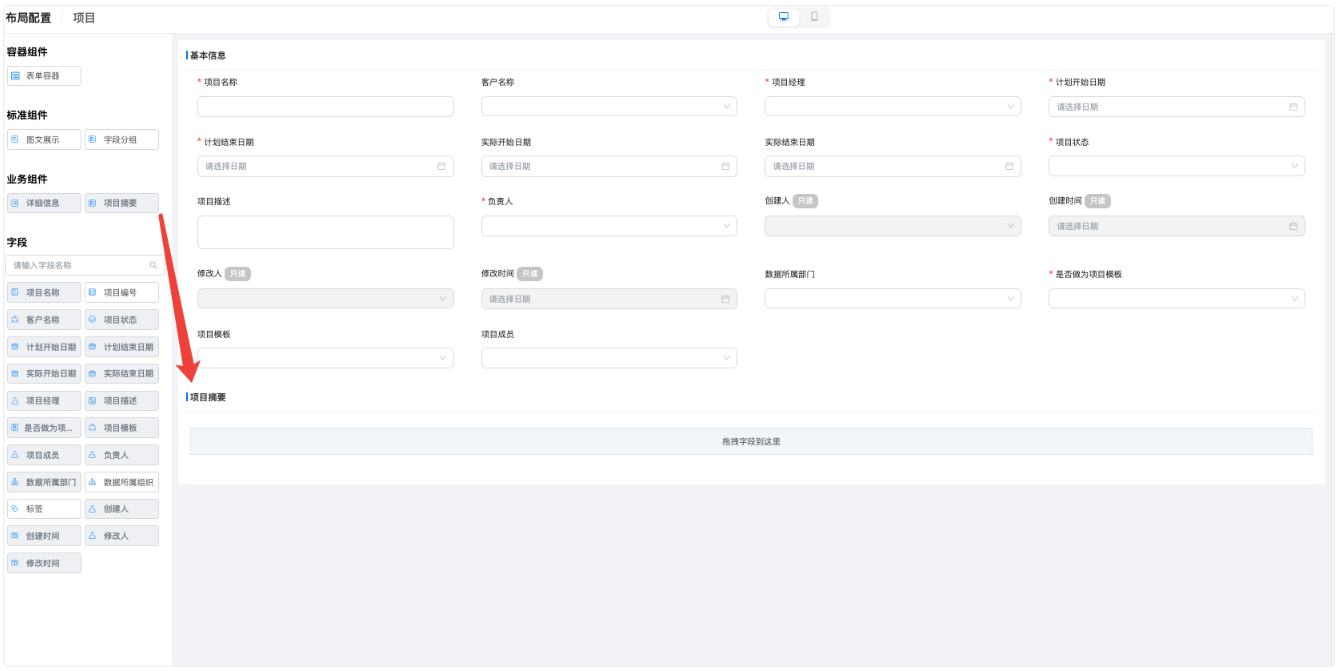The height and width of the screenshot is (671, 1339).
Task: Pick the 项目成员 field chip in sidebar
Action: [44, 455]
